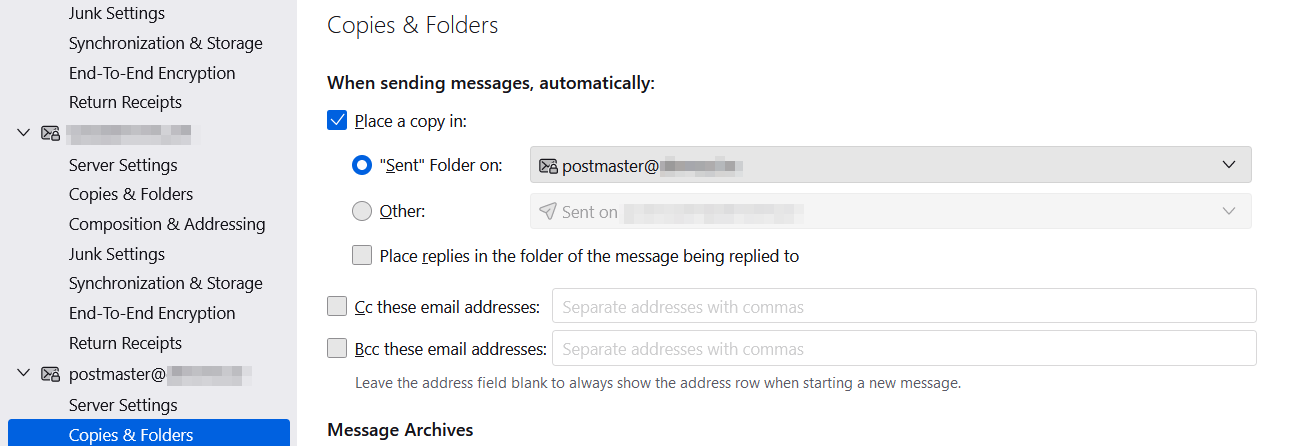
Task: Uncheck the 'Place a copy in' checkbox
Action: [x=337, y=121]
